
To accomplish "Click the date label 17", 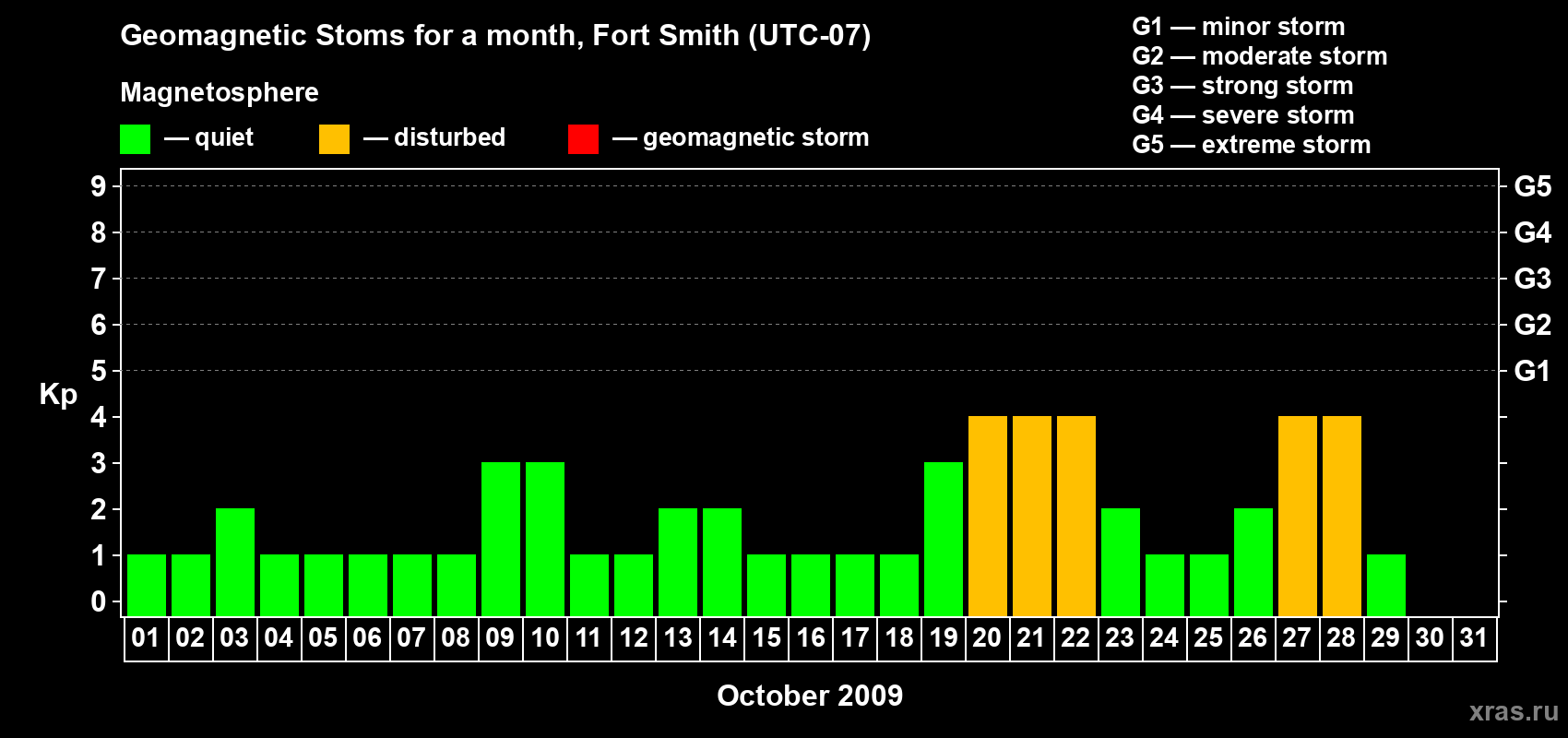I will click(x=854, y=638).
